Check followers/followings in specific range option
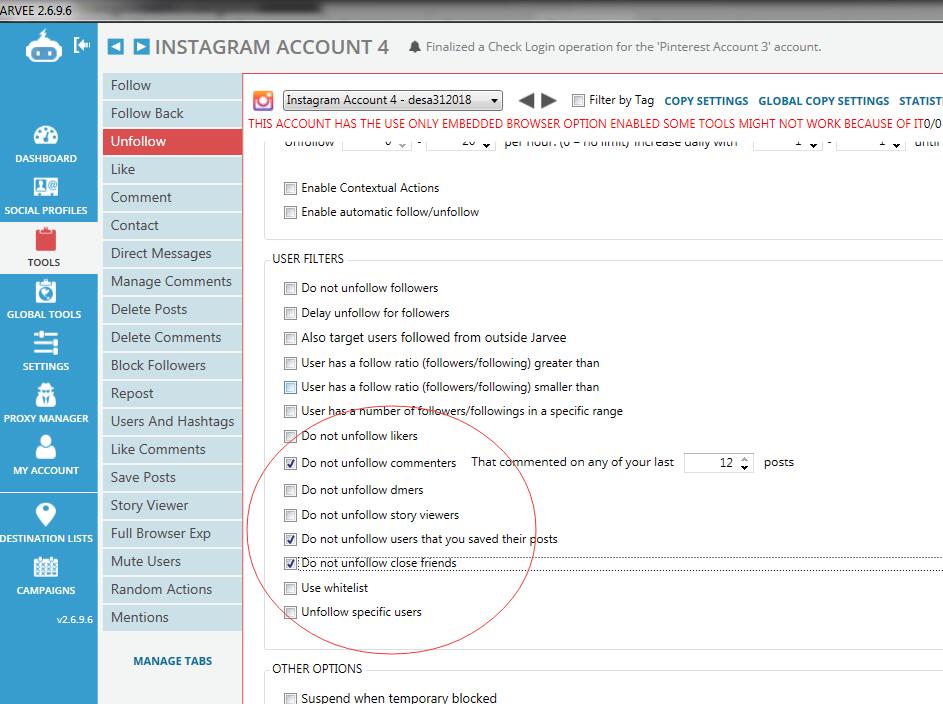The image size is (943, 704). click(x=290, y=411)
